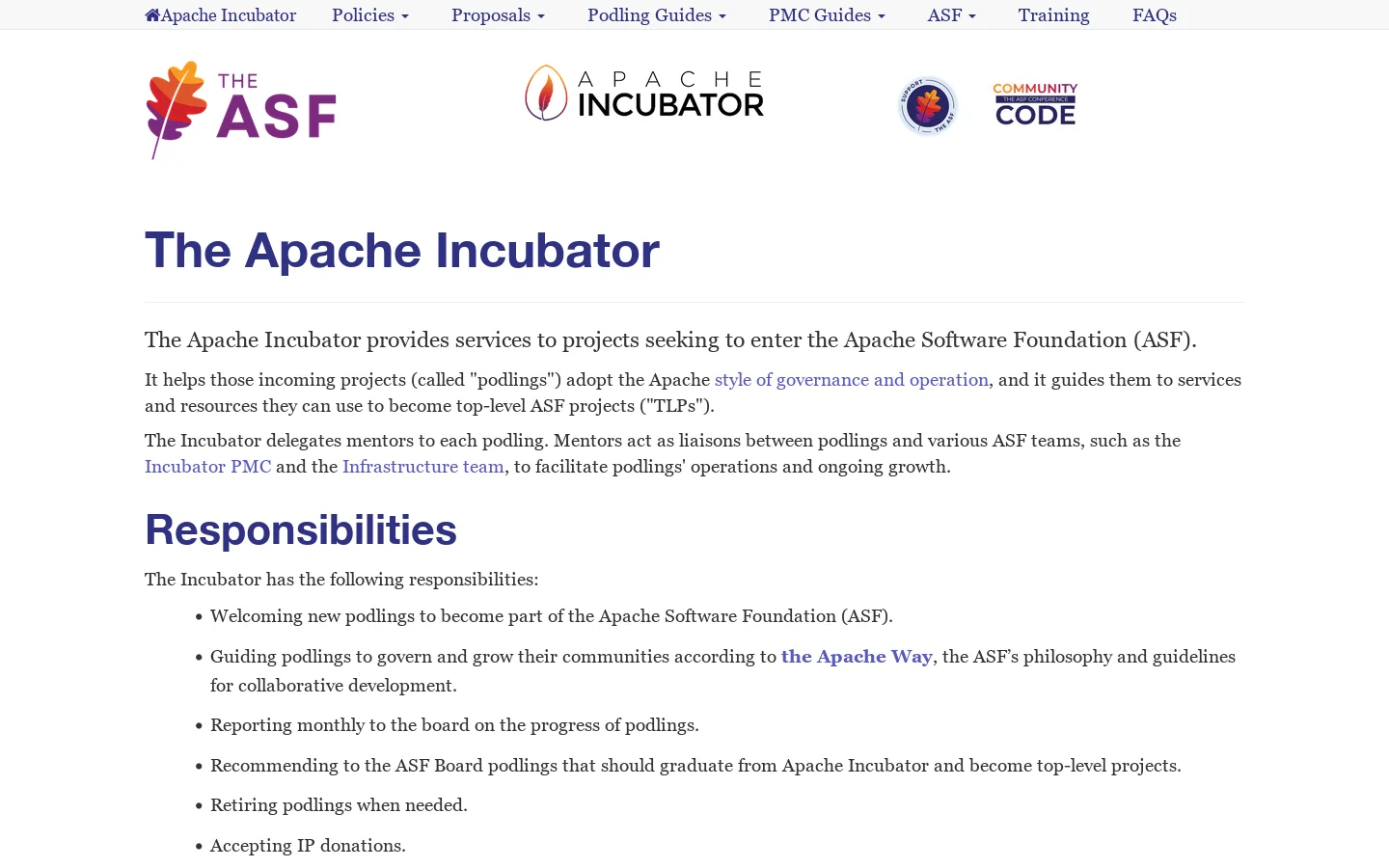This screenshot has height=868, width=1389.
Task: Click the ASF feather logo
Action: click(x=241, y=110)
